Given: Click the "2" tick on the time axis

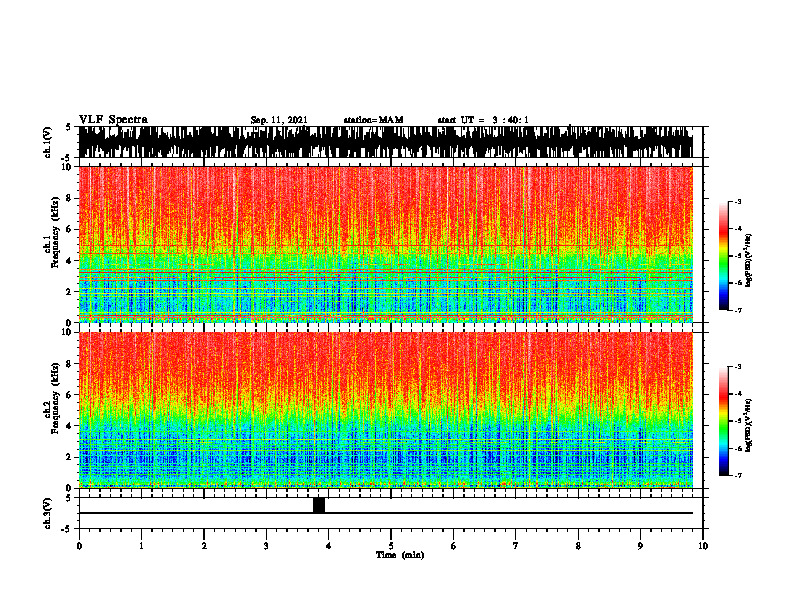Looking at the screenshot, I should coord(204,546).
